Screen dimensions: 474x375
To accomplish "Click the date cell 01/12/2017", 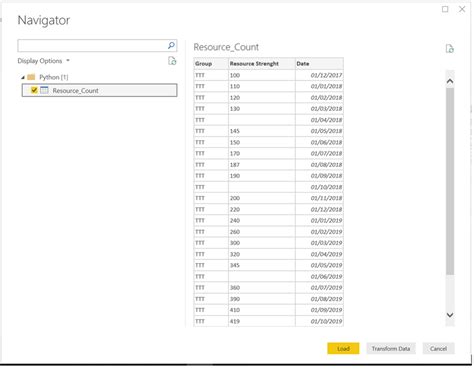I will click(319, 75).
